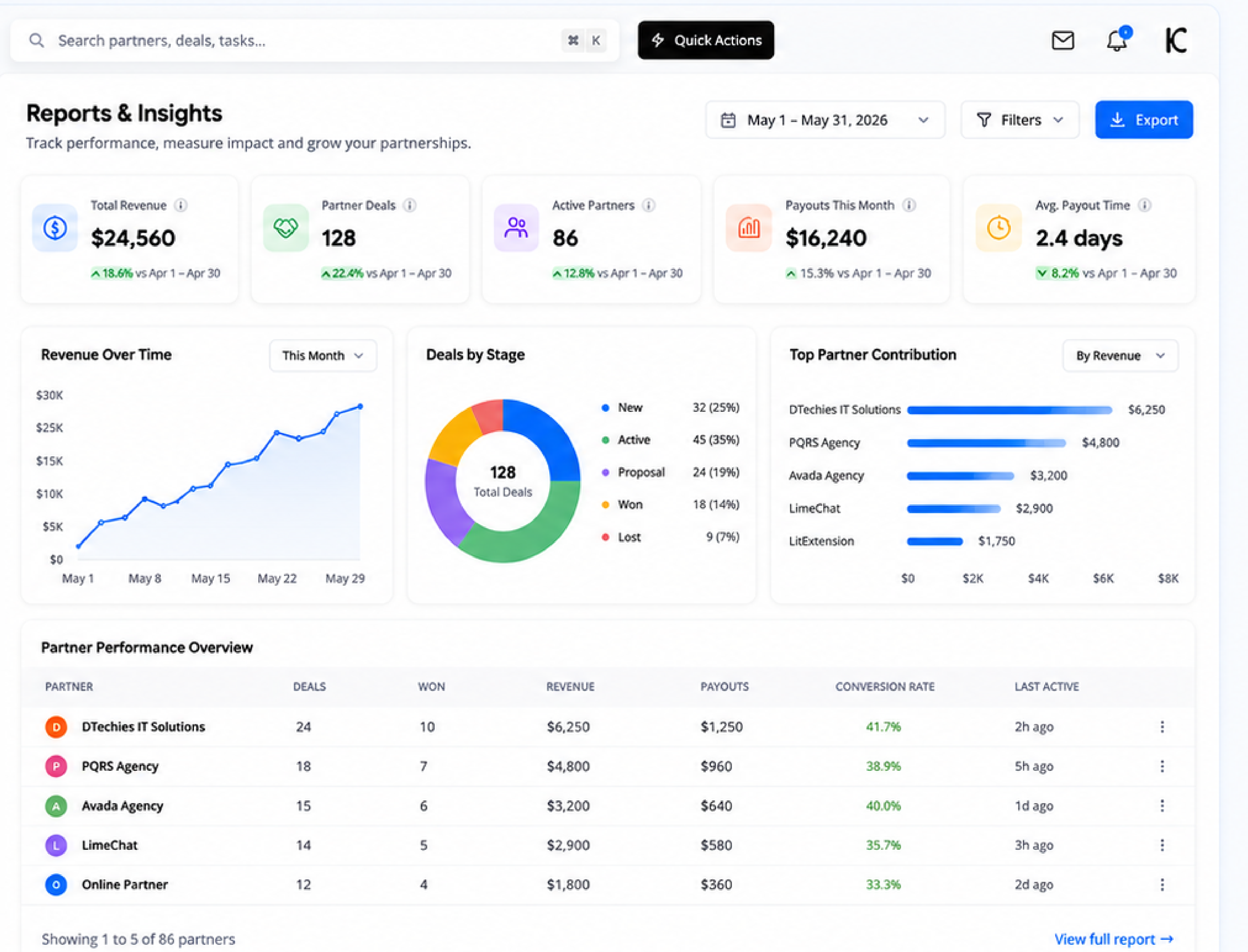Click the Export button
Viewport: 1248px width, 952px height.
[x=1144, y=120]
